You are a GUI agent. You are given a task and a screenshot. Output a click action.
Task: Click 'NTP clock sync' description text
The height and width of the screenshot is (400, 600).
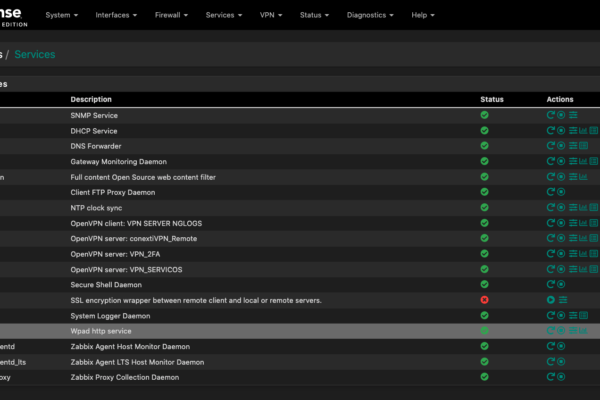[x=96, y=208]
